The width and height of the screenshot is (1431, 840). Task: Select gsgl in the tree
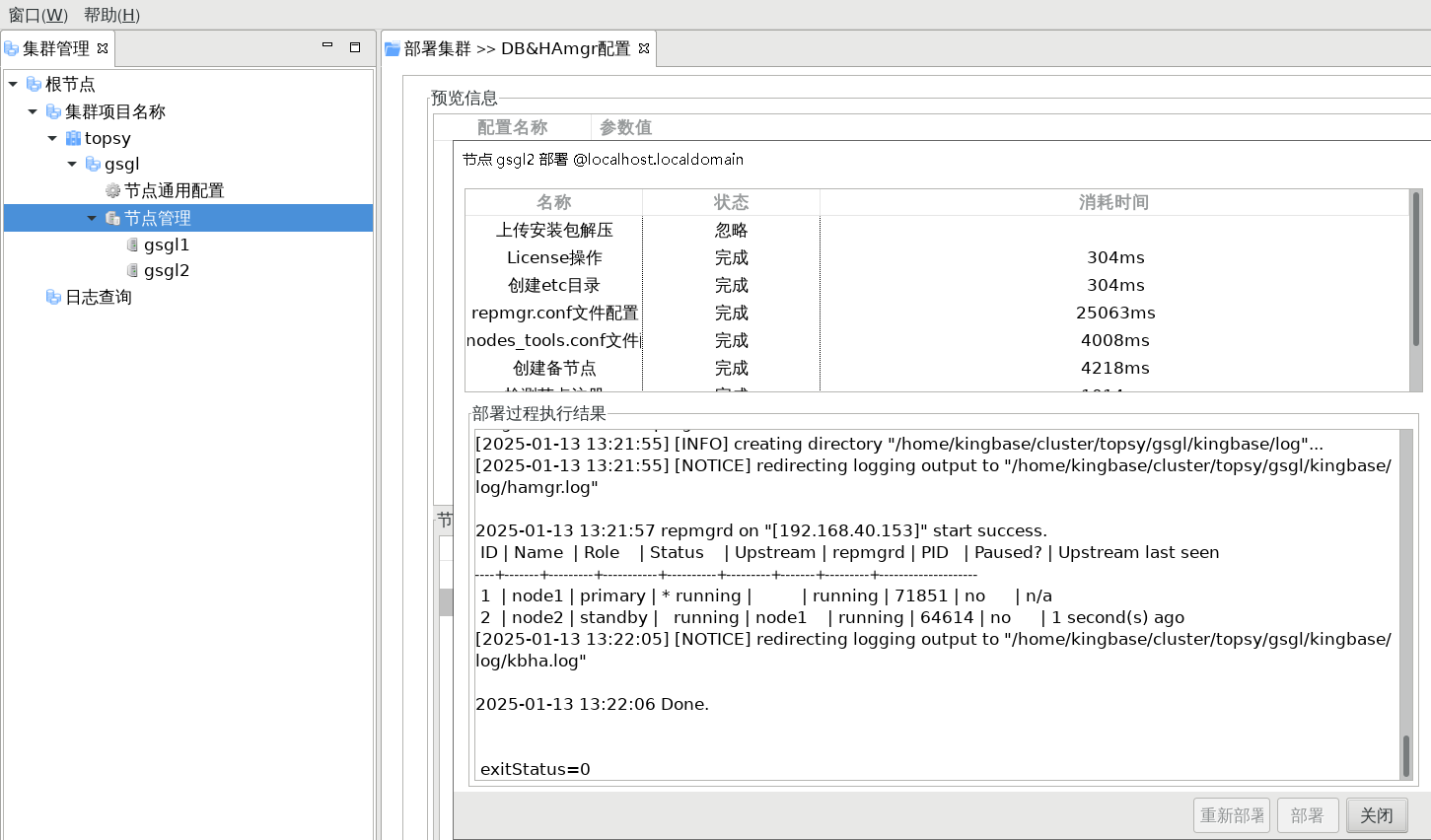point(122,164)
